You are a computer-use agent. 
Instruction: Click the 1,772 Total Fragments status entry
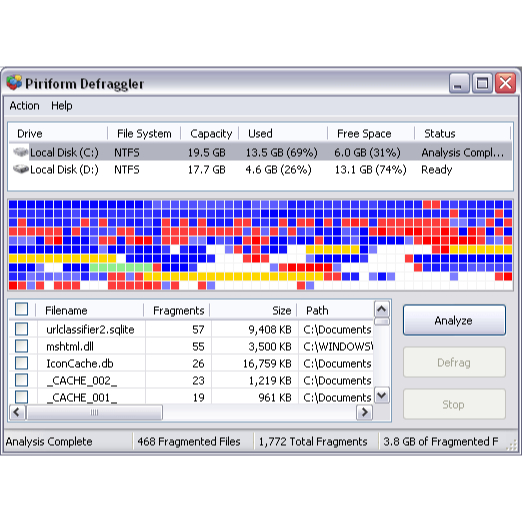pos(313,441)
